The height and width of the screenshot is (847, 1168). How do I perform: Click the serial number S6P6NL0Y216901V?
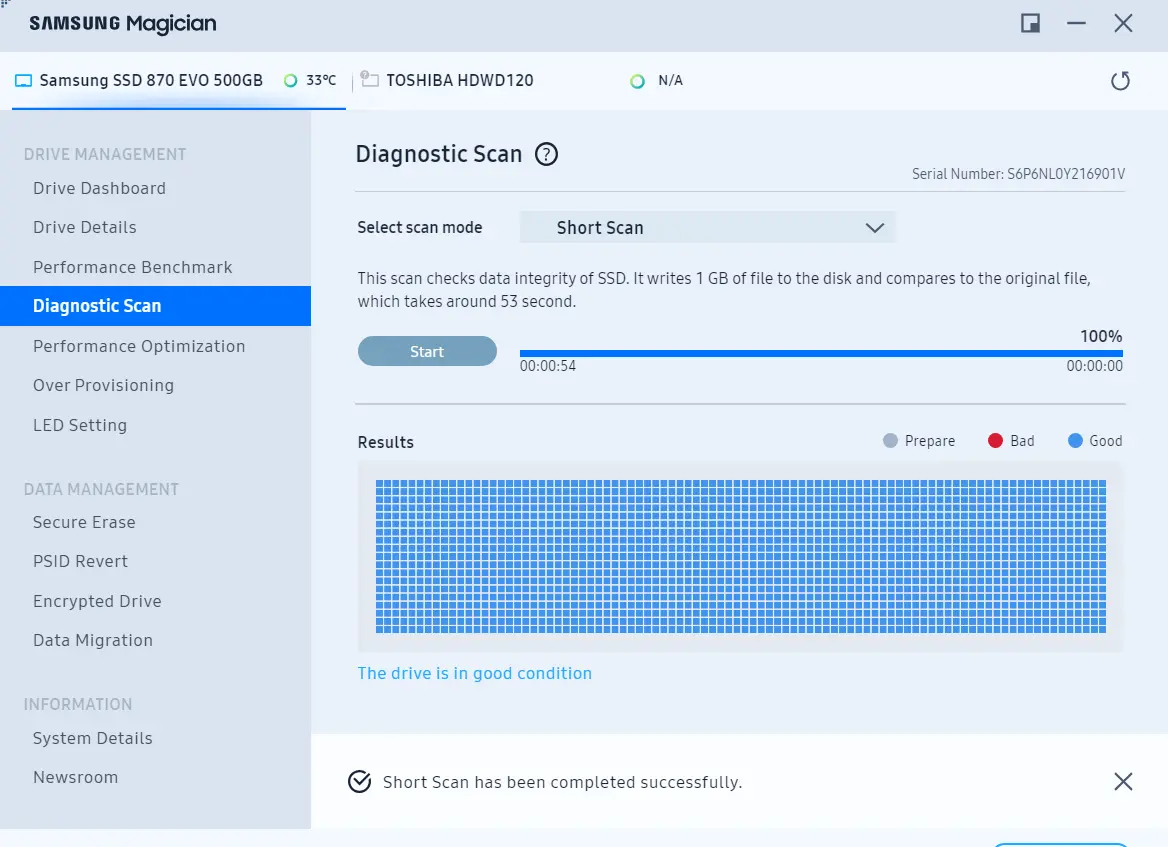coord(1066,174)
